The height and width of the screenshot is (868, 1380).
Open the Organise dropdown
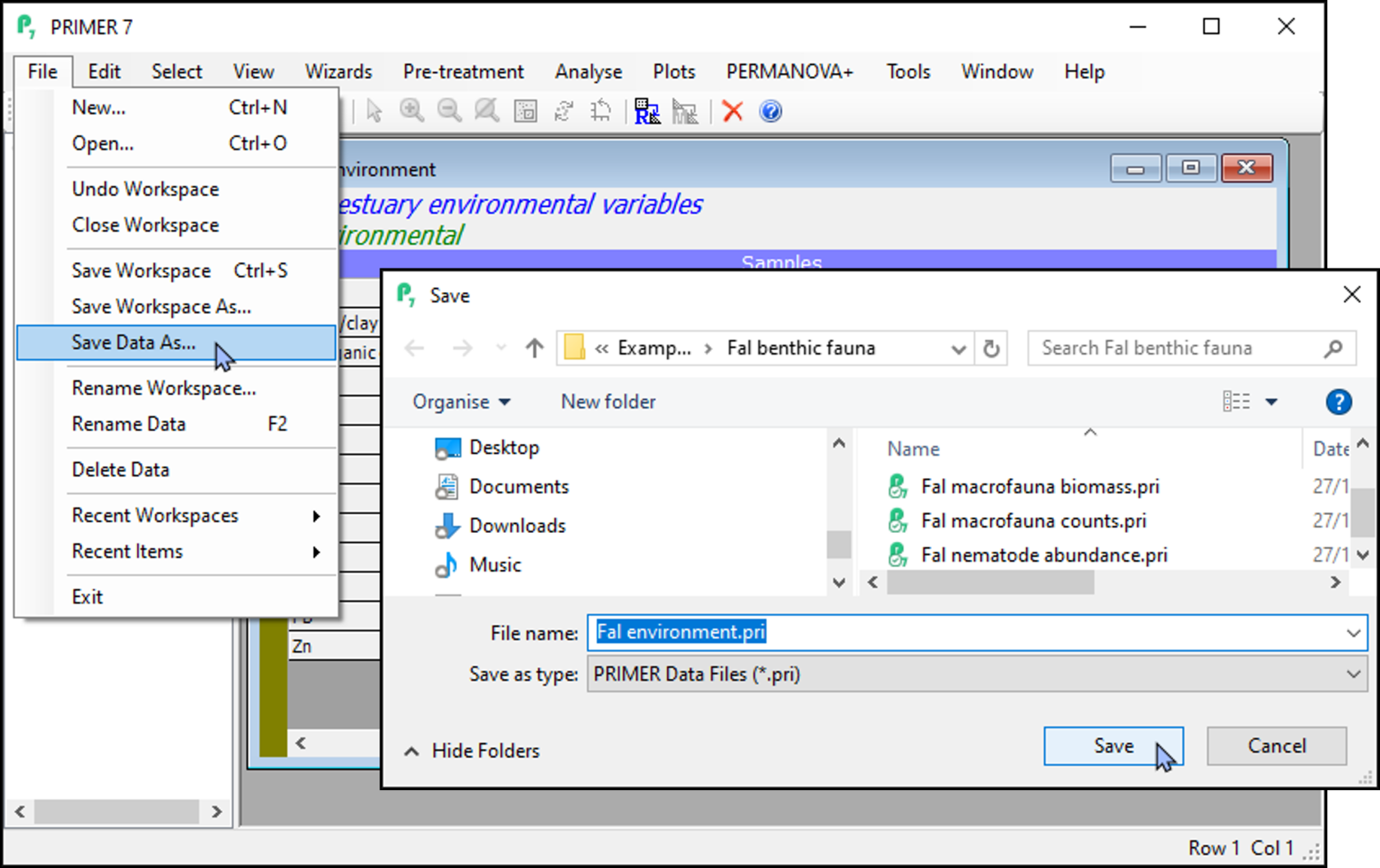tap(462, 402)
